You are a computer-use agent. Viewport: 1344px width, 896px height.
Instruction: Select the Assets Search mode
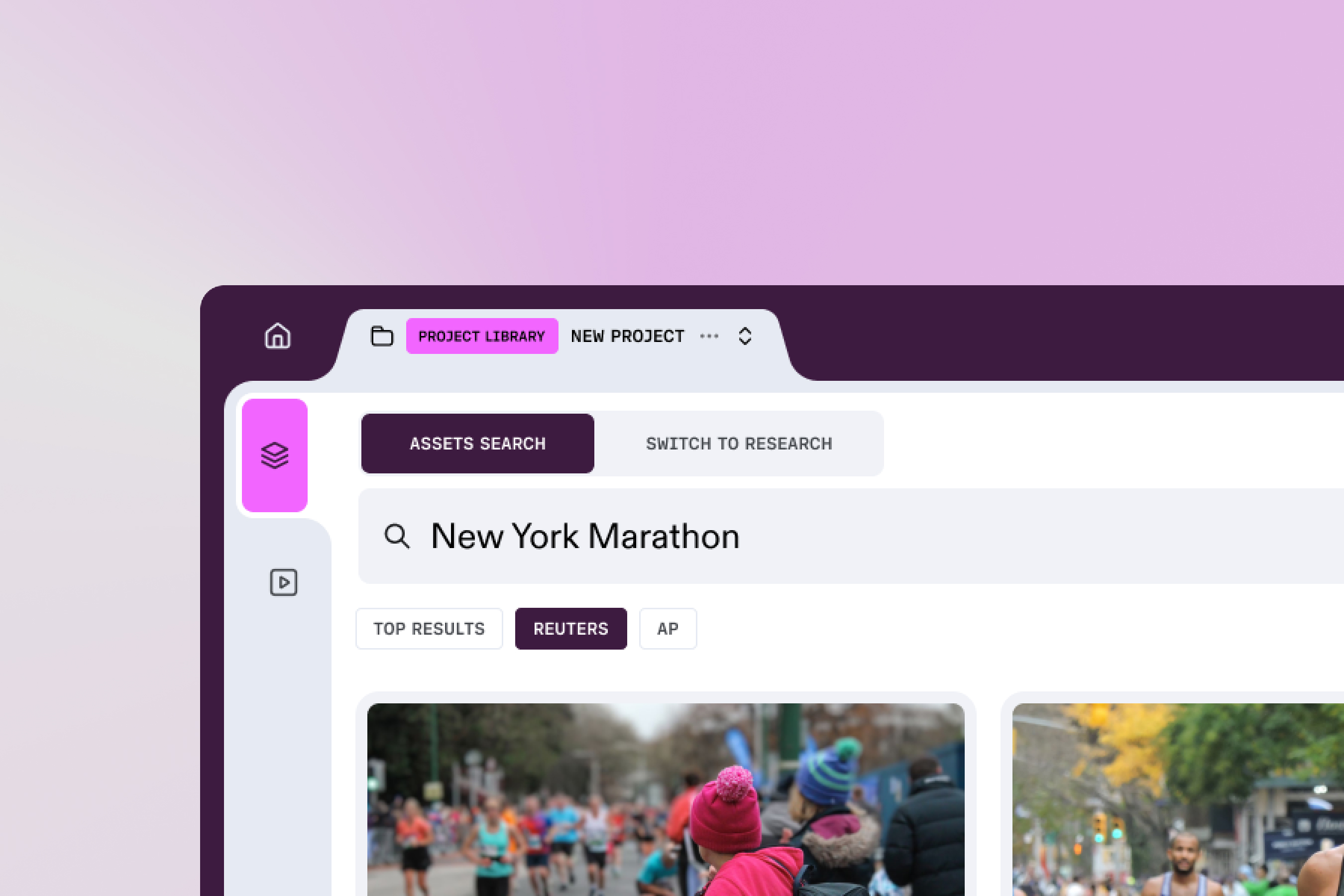click(478, 444)
